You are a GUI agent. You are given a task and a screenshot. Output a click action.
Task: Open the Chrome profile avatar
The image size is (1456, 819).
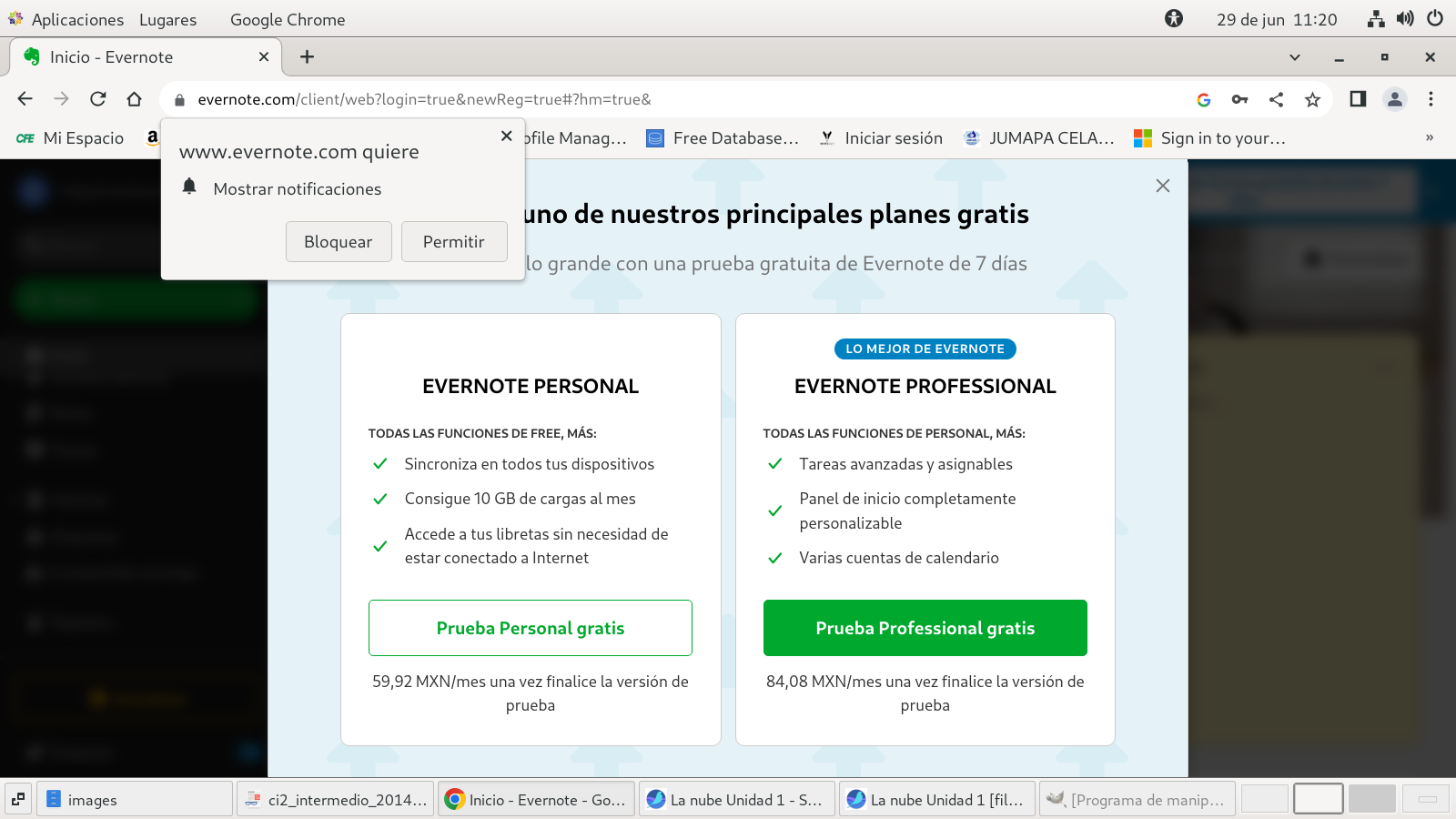click(x=1394, y=99)
